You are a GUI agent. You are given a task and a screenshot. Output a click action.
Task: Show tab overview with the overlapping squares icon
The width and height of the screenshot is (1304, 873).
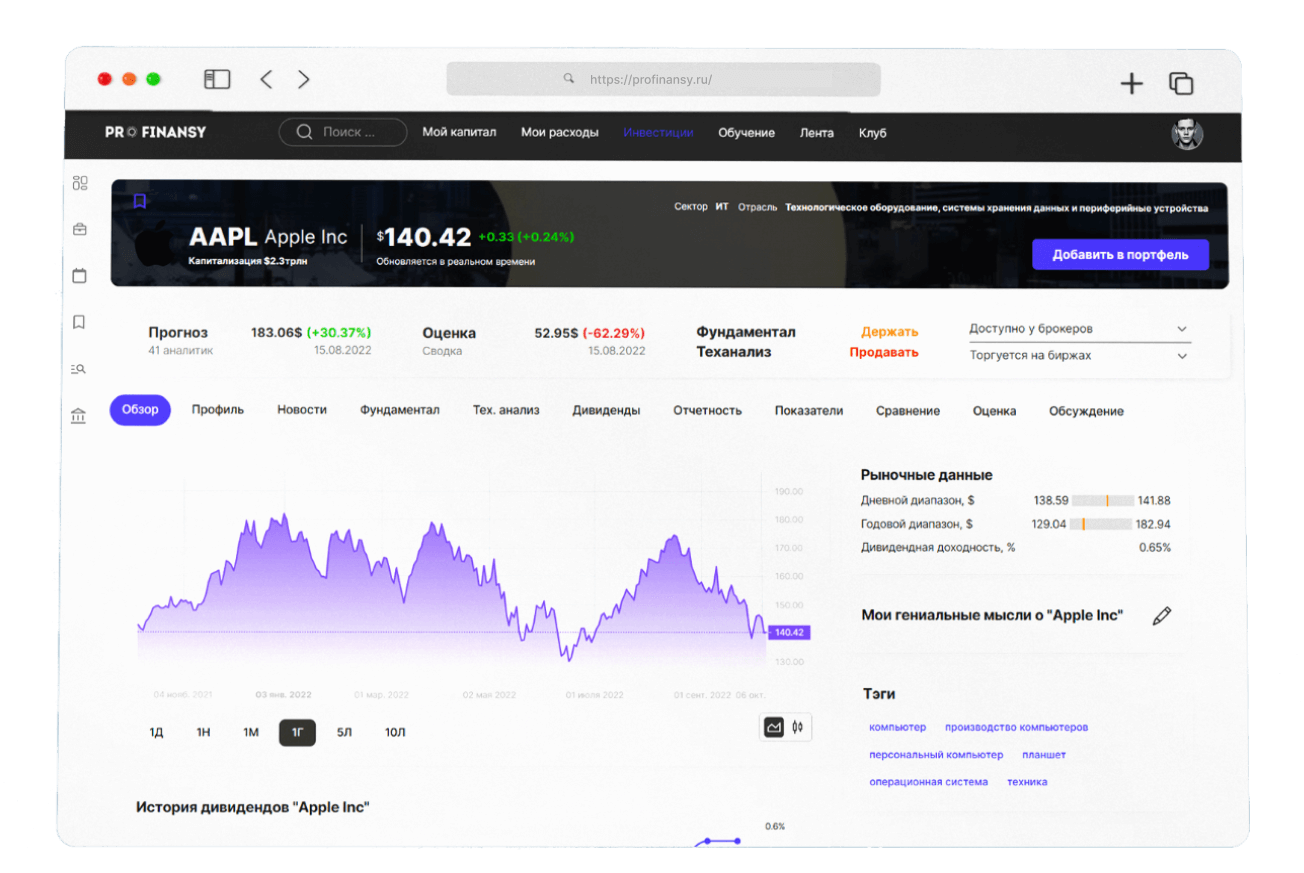(x=1181, y=84)
